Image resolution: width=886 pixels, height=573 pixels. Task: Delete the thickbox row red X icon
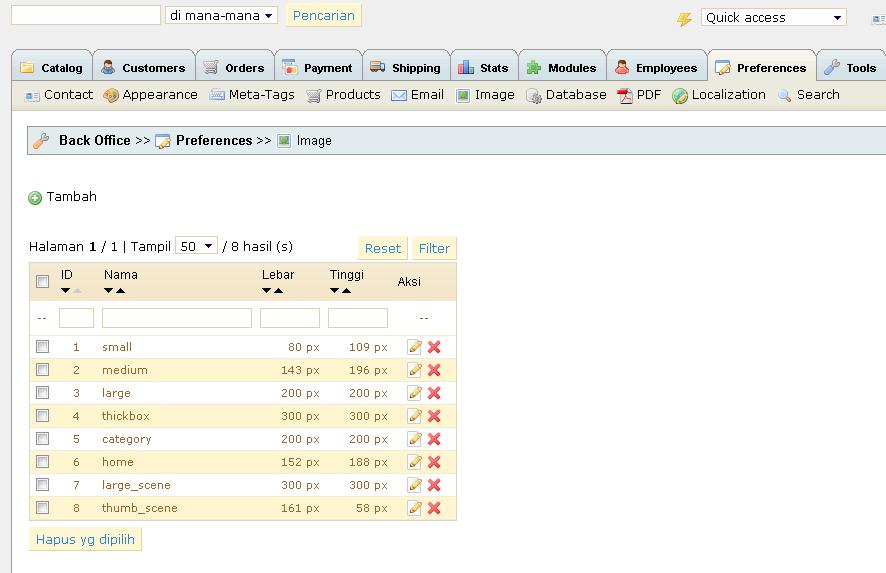pos(434,416)
